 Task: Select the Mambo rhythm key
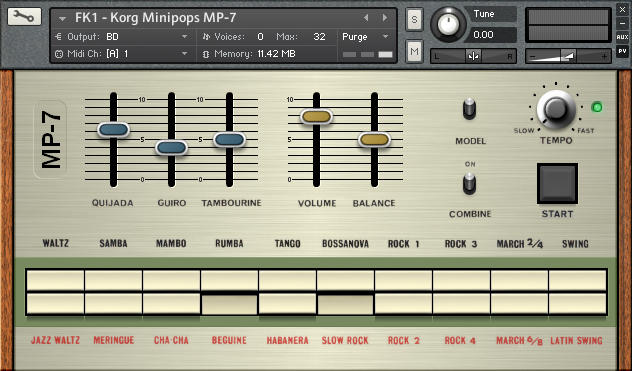(x=171, y=280)
